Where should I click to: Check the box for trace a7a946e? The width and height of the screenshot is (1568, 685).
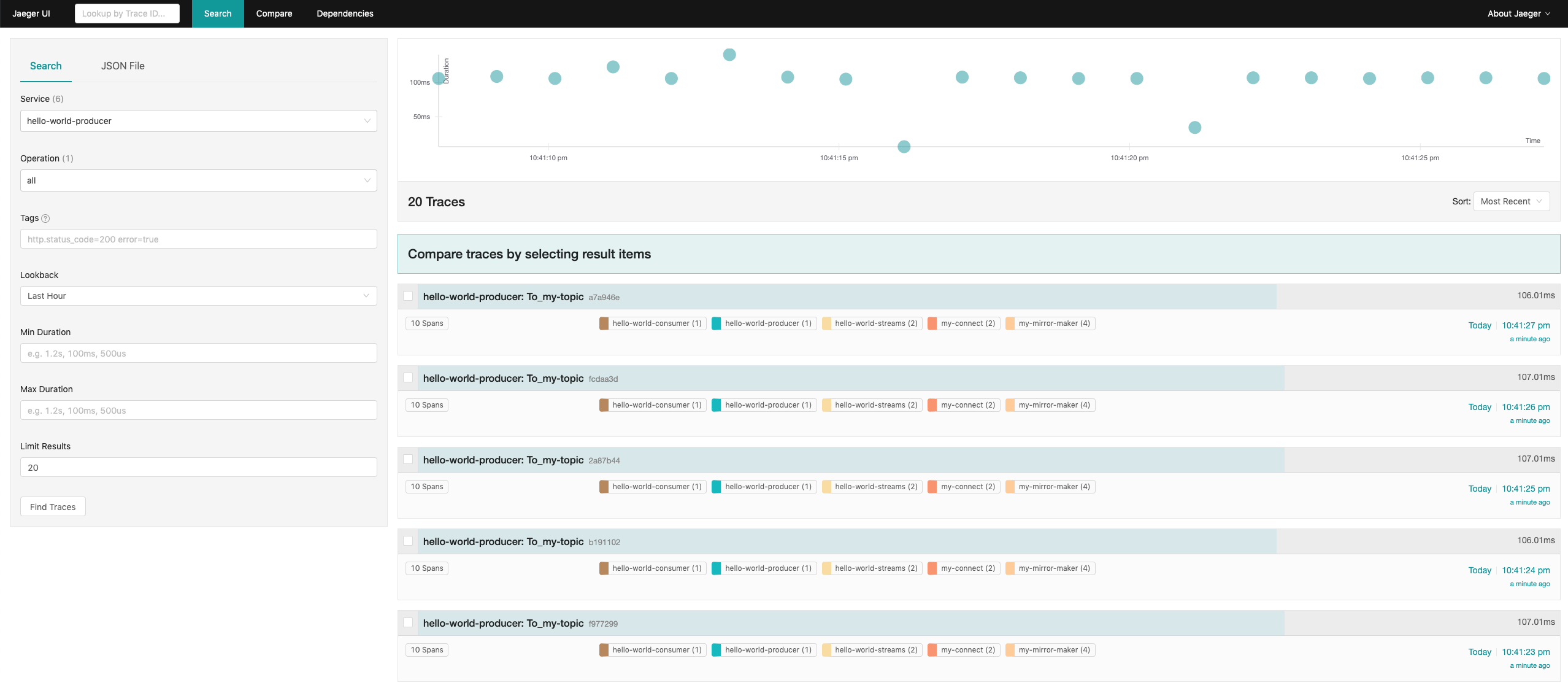408,296
